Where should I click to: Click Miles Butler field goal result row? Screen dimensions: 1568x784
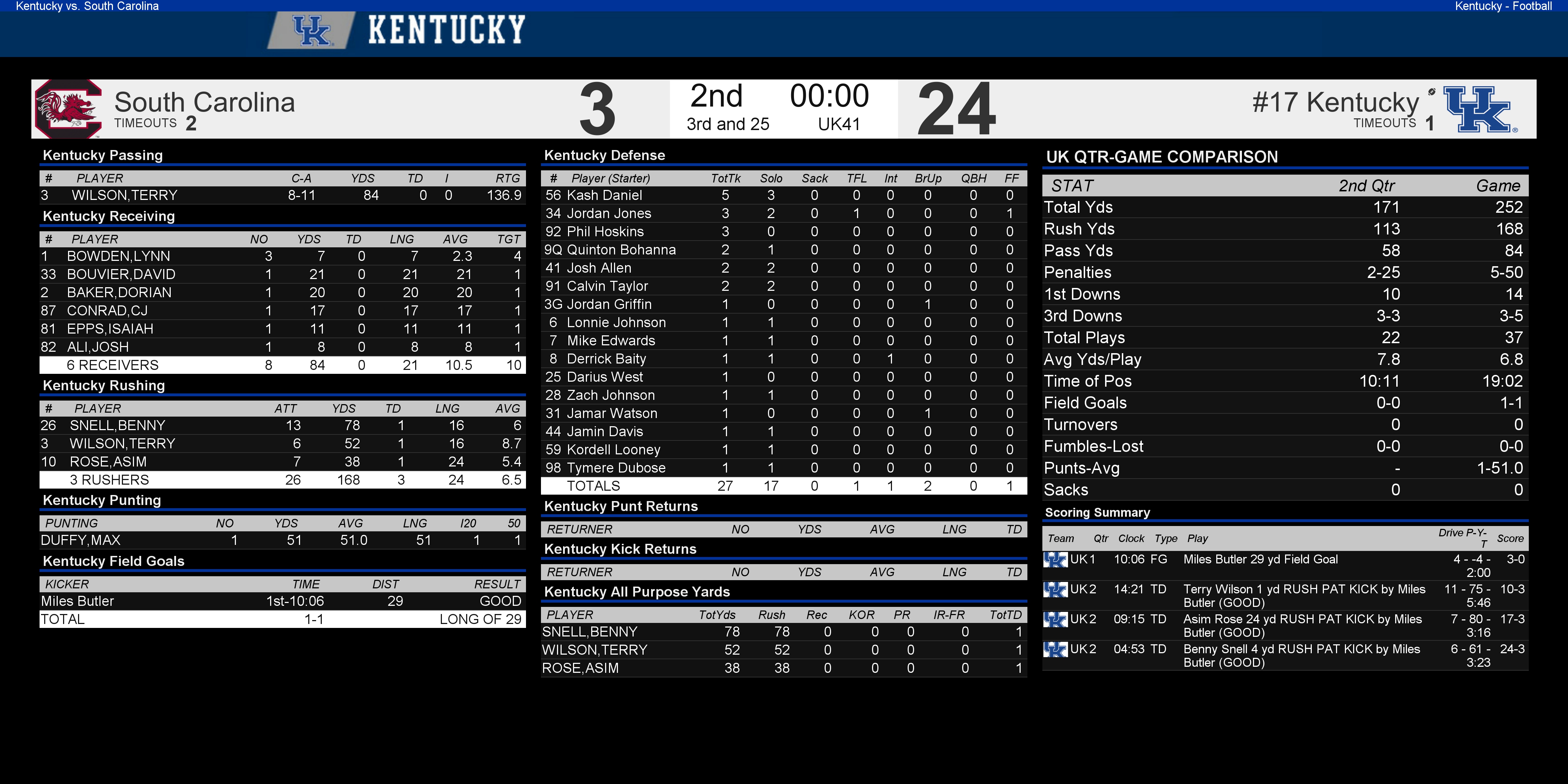(x=283, y=602)
